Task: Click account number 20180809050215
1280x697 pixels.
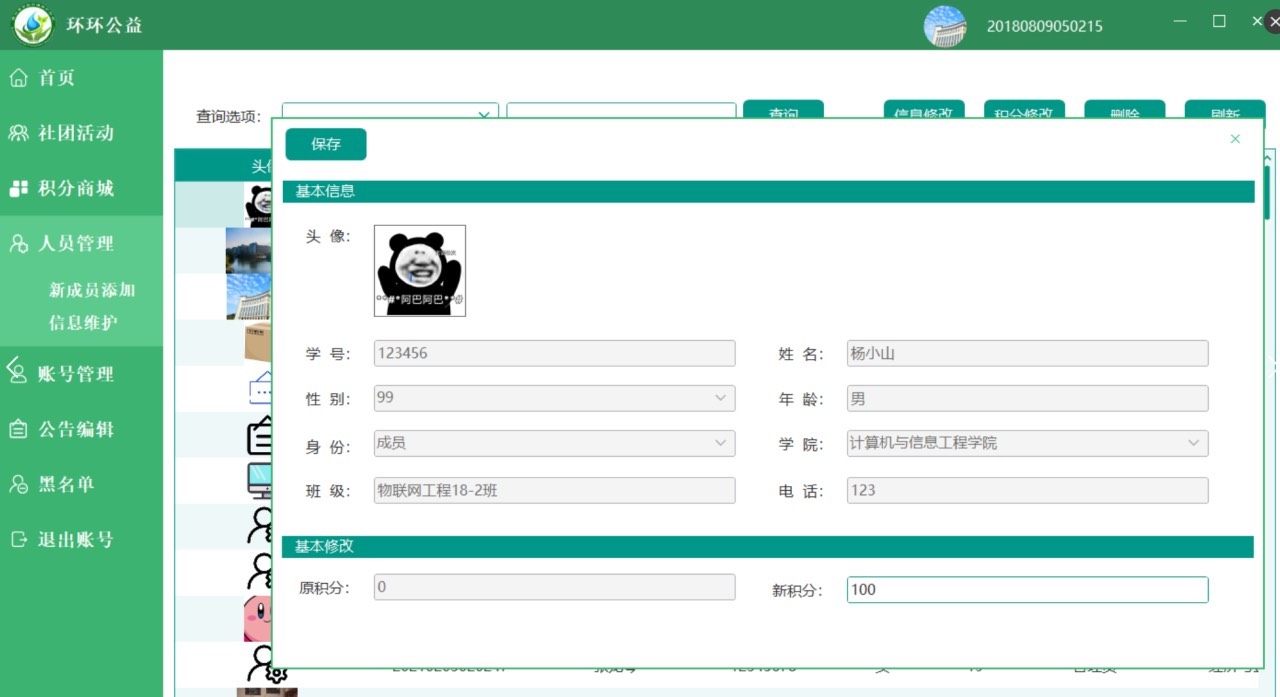Action: pos(1045,26)
